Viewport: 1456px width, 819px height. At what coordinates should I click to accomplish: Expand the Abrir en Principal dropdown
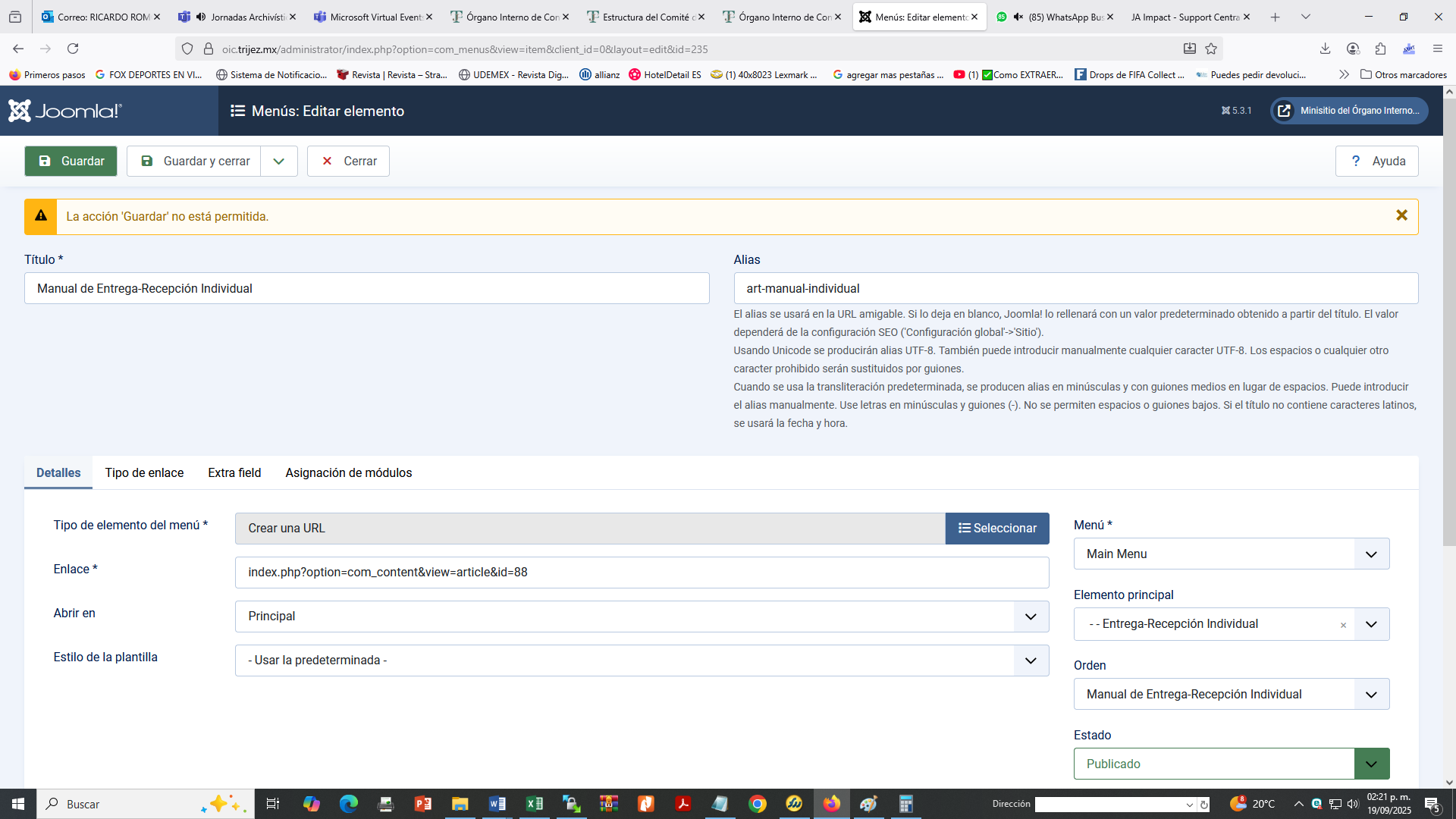(x=642, y=617)
